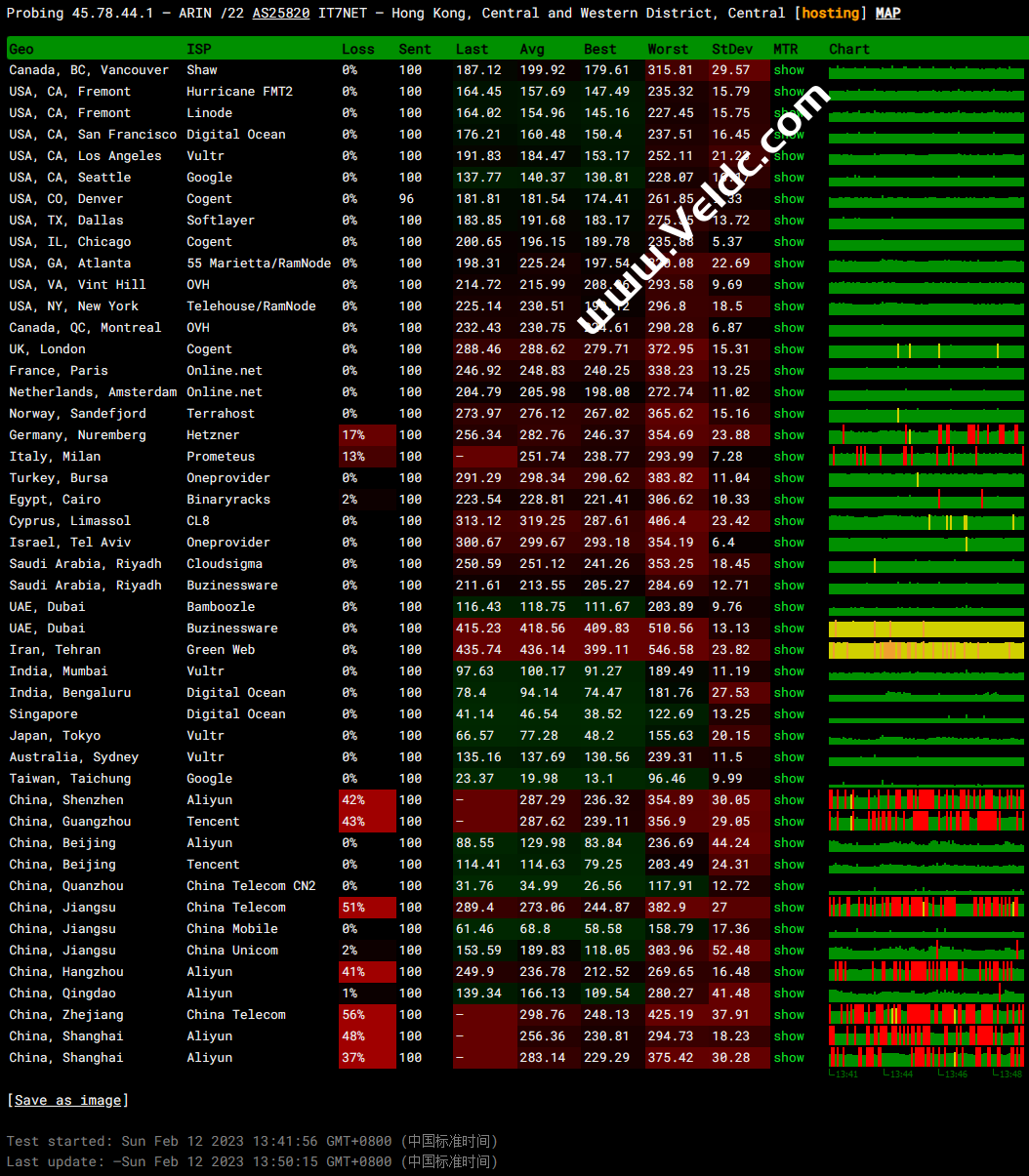Select the 'Cloudsigma' ISP cell
Image resolution: width=1029 pixels, height=1176 pixels.
(225, 564)
